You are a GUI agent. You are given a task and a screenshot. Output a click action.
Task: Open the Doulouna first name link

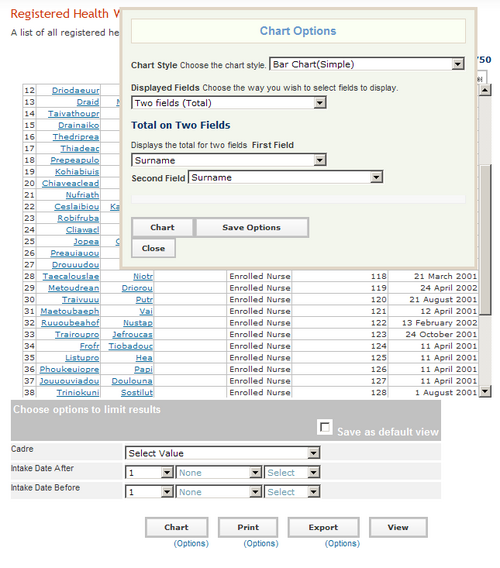click(132, 381)
